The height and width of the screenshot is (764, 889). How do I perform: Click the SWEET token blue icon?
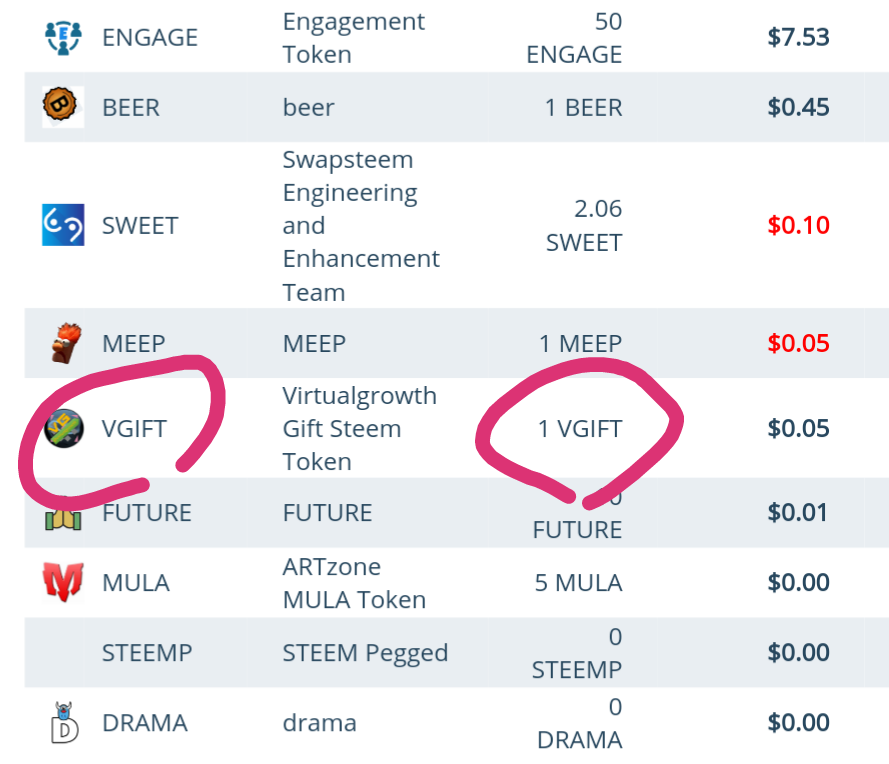point(63,225)
